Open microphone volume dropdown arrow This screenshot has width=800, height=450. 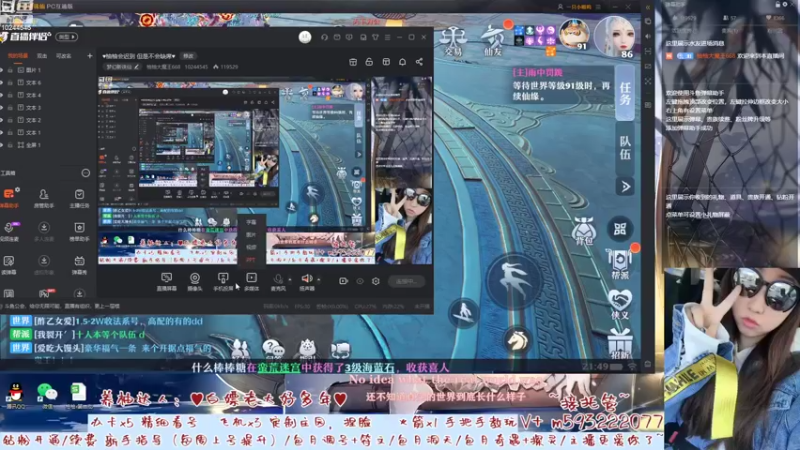coord(290,280)
